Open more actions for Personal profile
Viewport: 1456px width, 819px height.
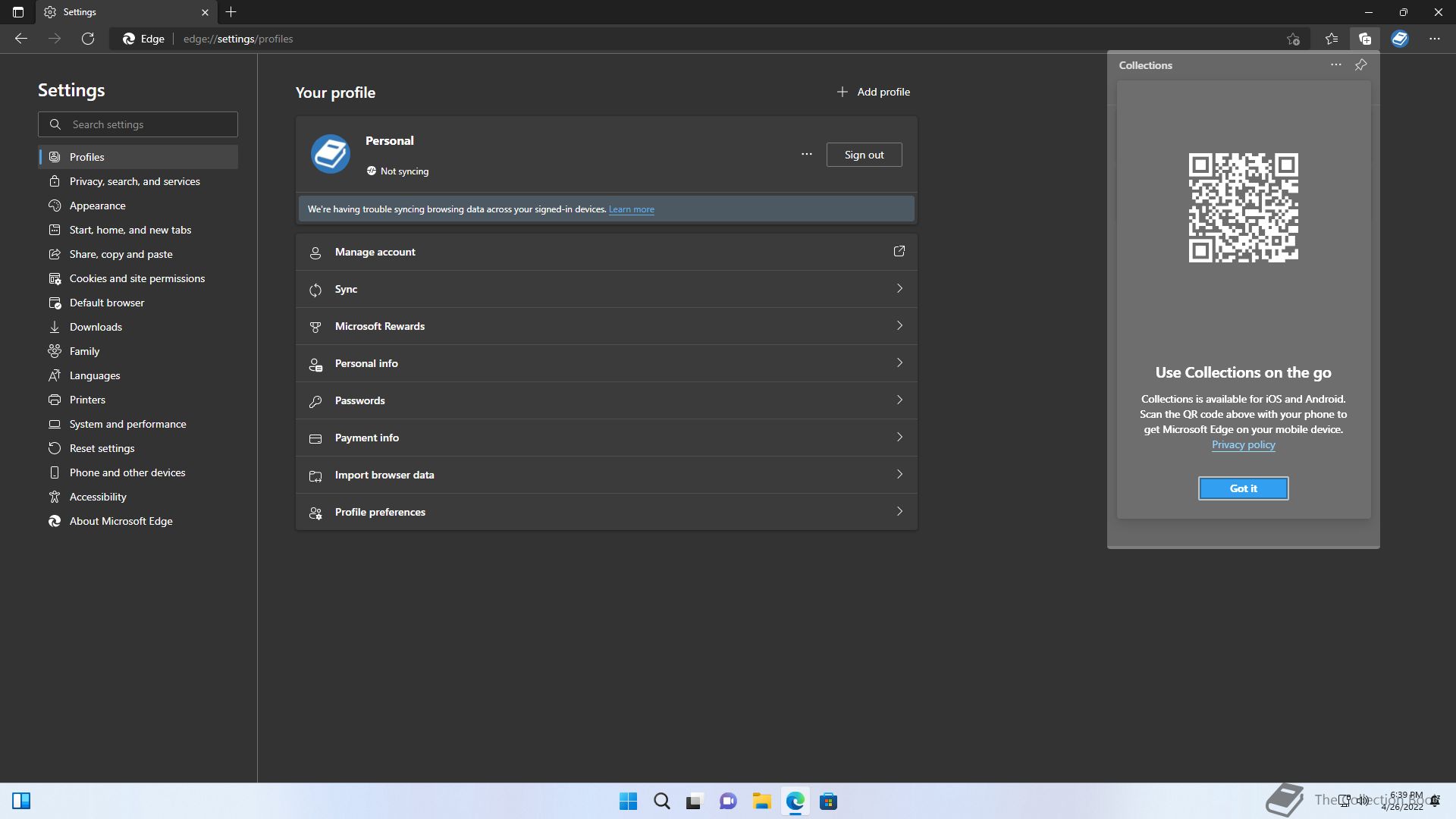(807, 155)
